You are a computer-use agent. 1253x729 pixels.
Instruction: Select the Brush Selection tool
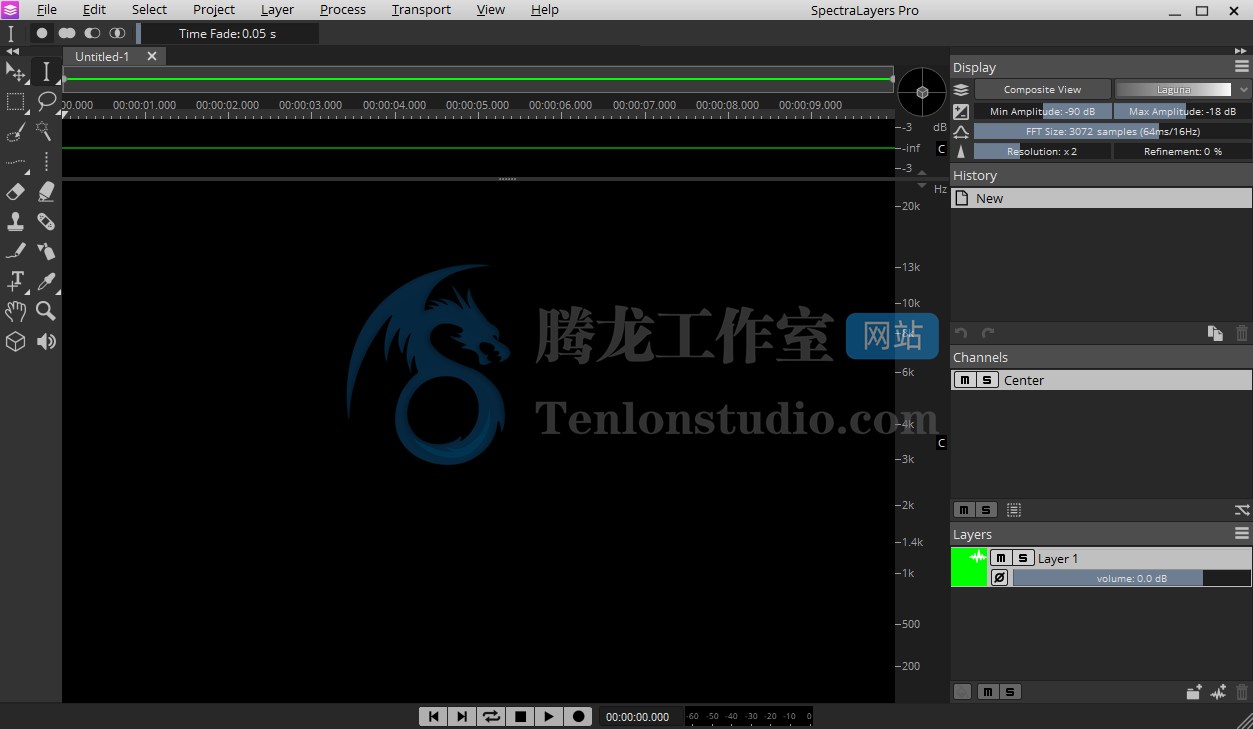click(16, 132)
